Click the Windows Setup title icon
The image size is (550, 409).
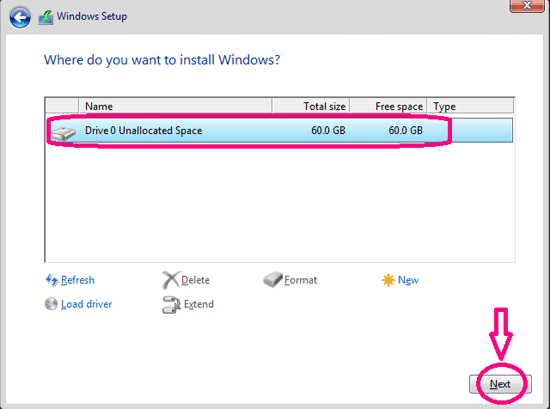point(46,17)
